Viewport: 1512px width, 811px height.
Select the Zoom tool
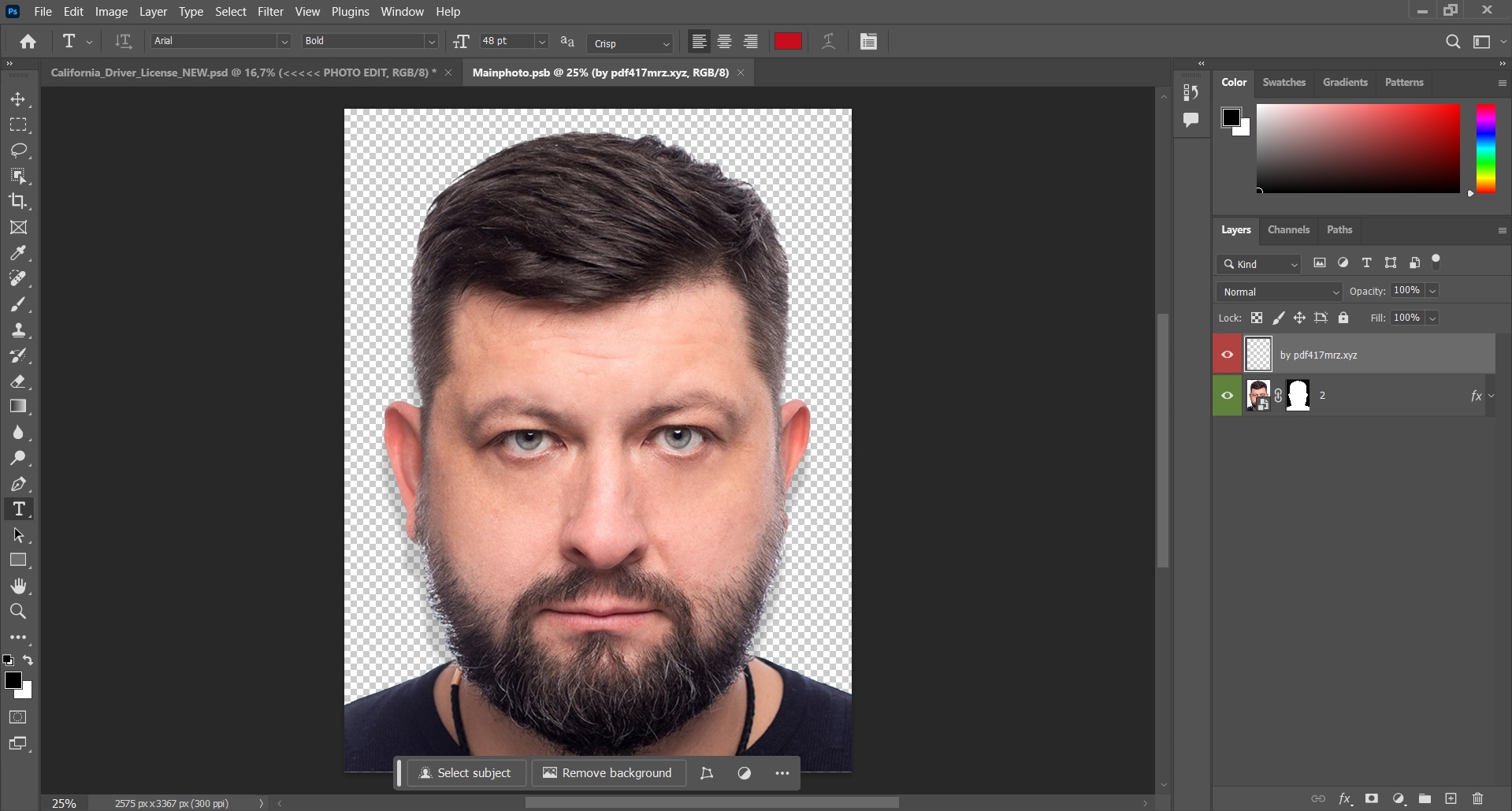(x=19, y=612)
